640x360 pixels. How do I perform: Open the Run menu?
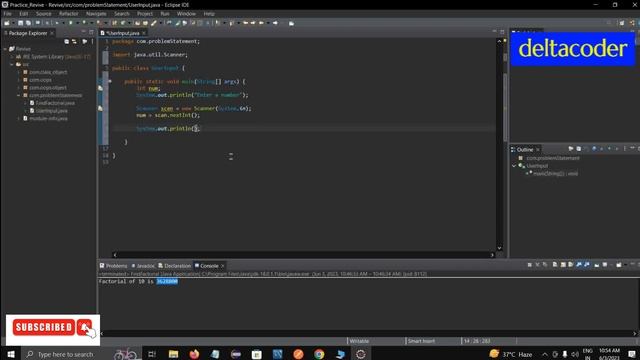click(x=165, y=13)
